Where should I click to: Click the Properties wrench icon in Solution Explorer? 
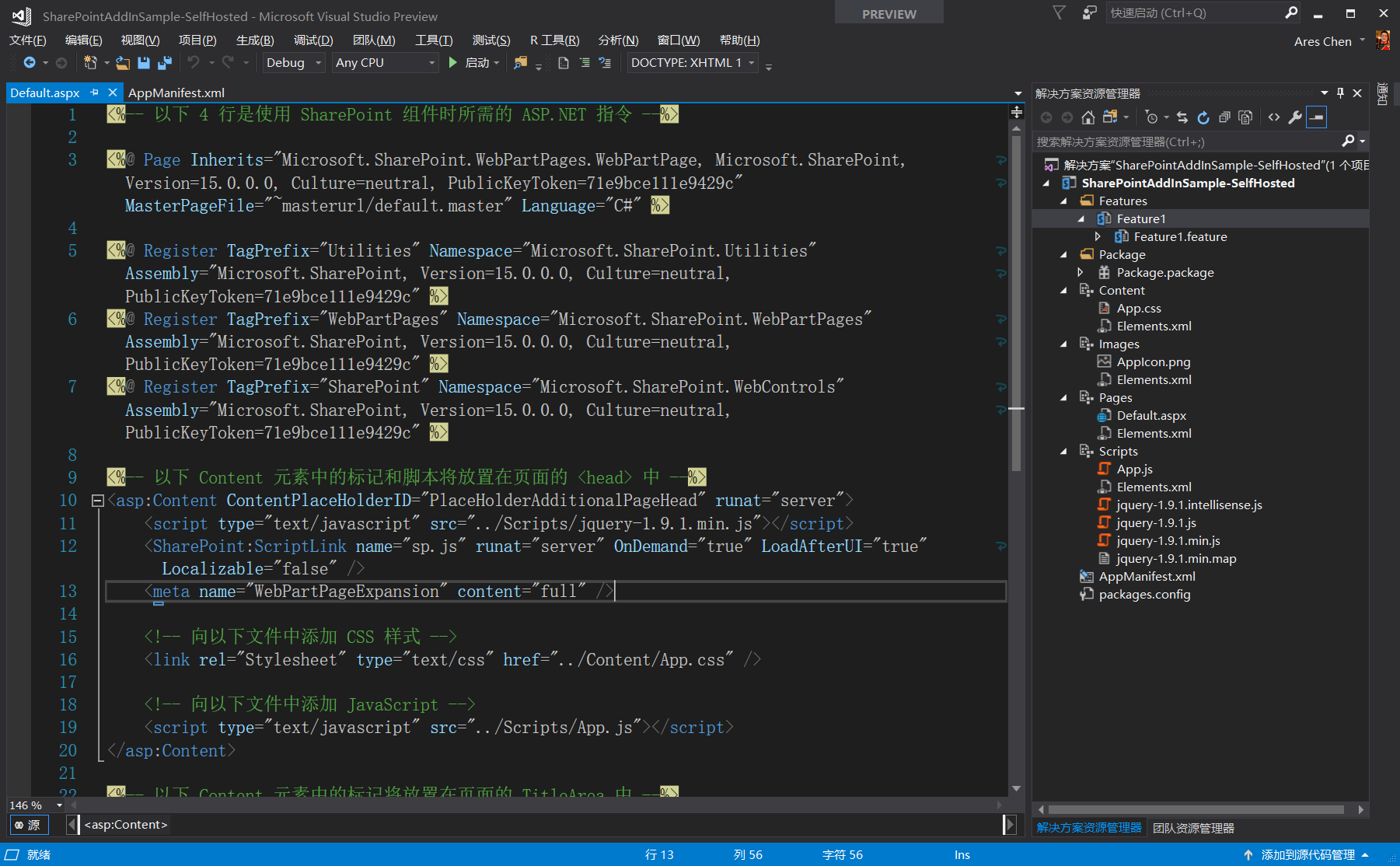1295,117
